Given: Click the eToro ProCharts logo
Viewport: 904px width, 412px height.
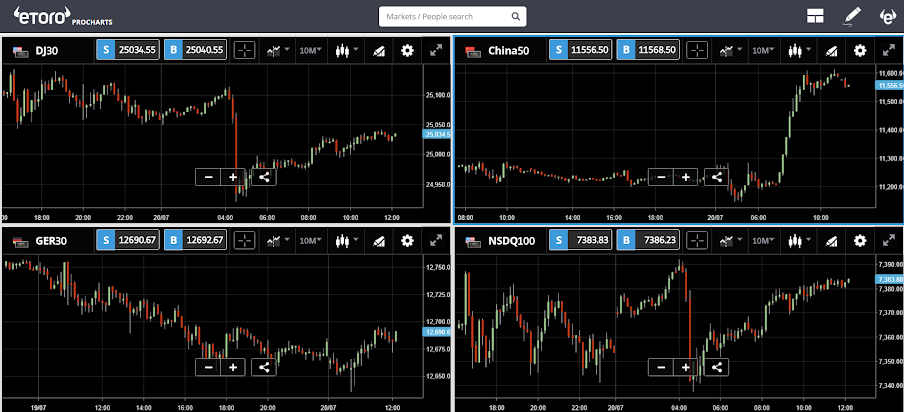Looking at the screenshot, I should pos(62,17).
